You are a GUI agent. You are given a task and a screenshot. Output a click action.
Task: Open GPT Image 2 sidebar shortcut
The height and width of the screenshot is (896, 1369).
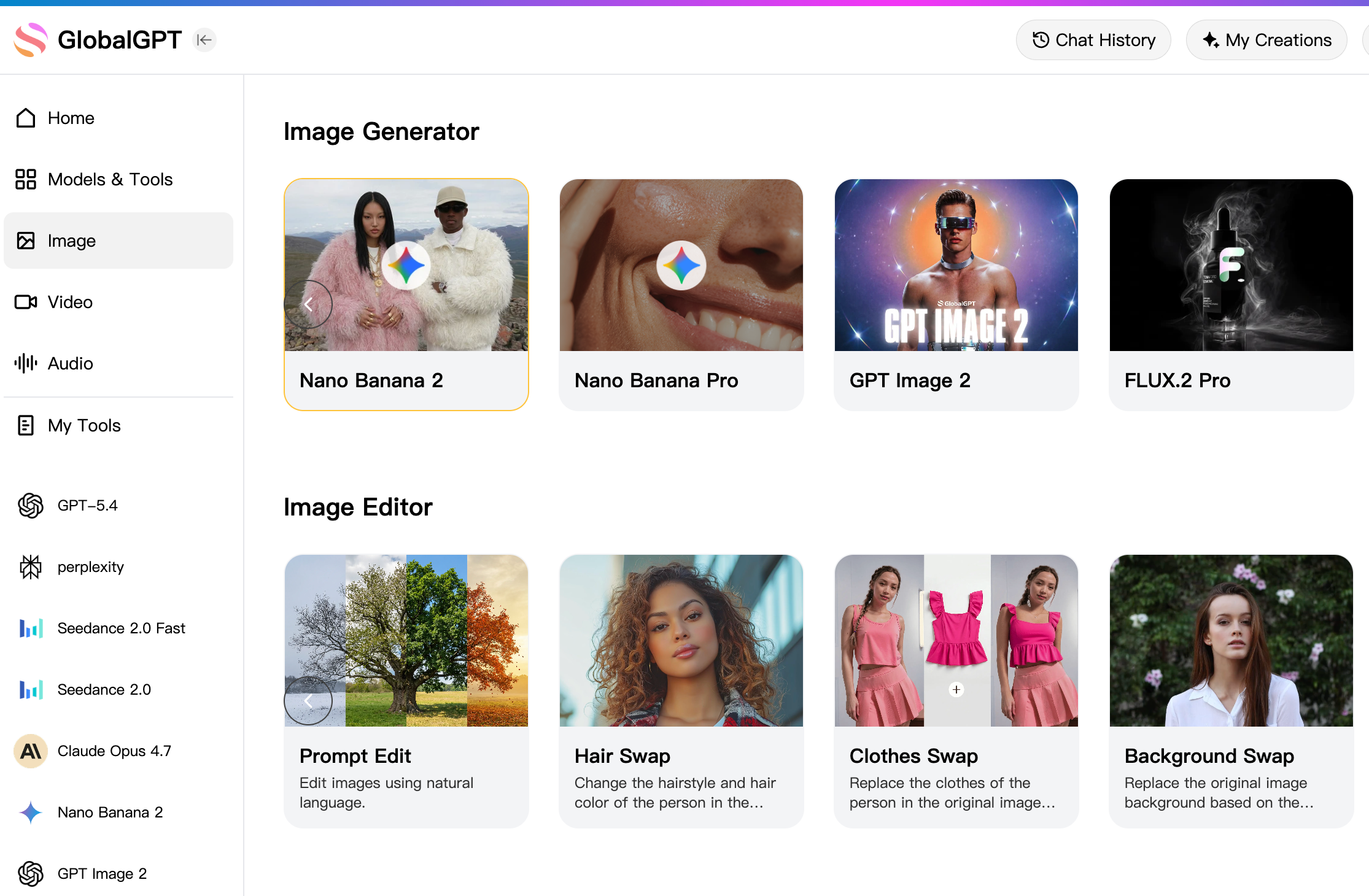tap(102, 873)
